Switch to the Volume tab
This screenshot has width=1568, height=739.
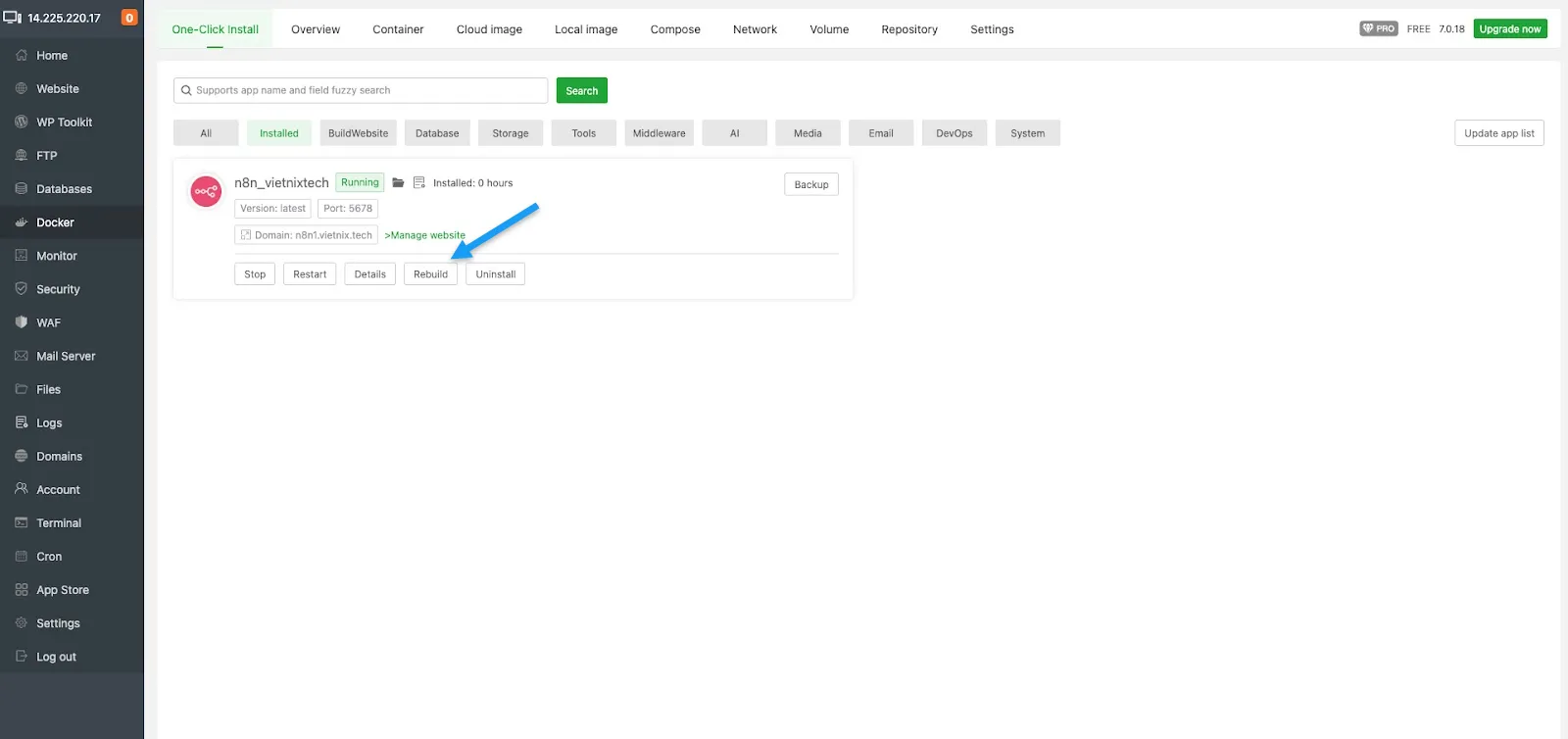pos(829,29)
